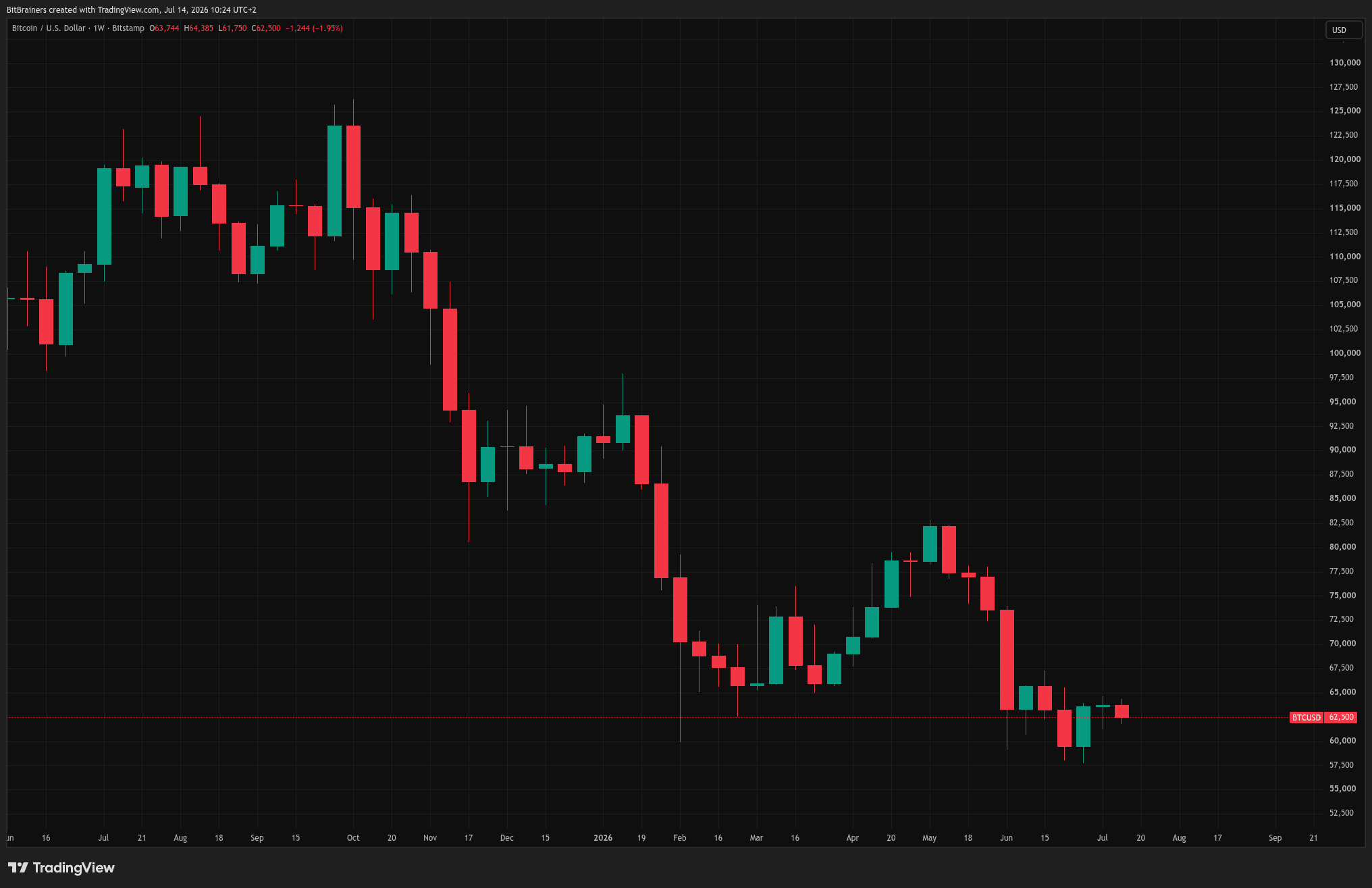Click the BTCUSD price line label
Viewport: 1372px width, 888px height.
point(1306,717)
